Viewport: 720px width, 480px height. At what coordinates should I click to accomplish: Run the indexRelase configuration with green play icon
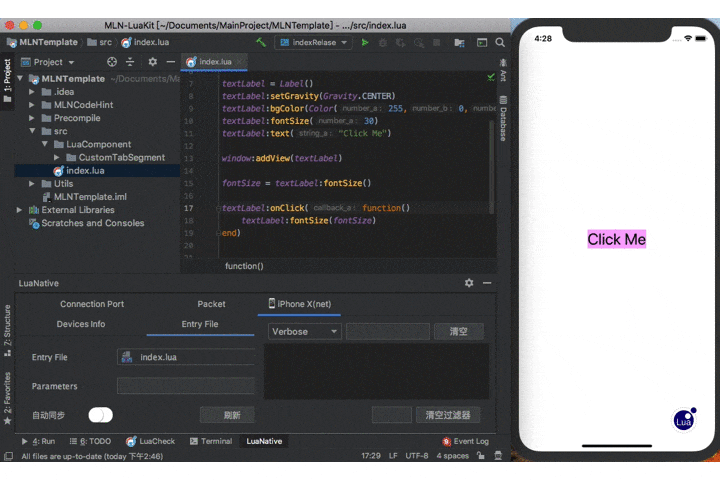365,42
